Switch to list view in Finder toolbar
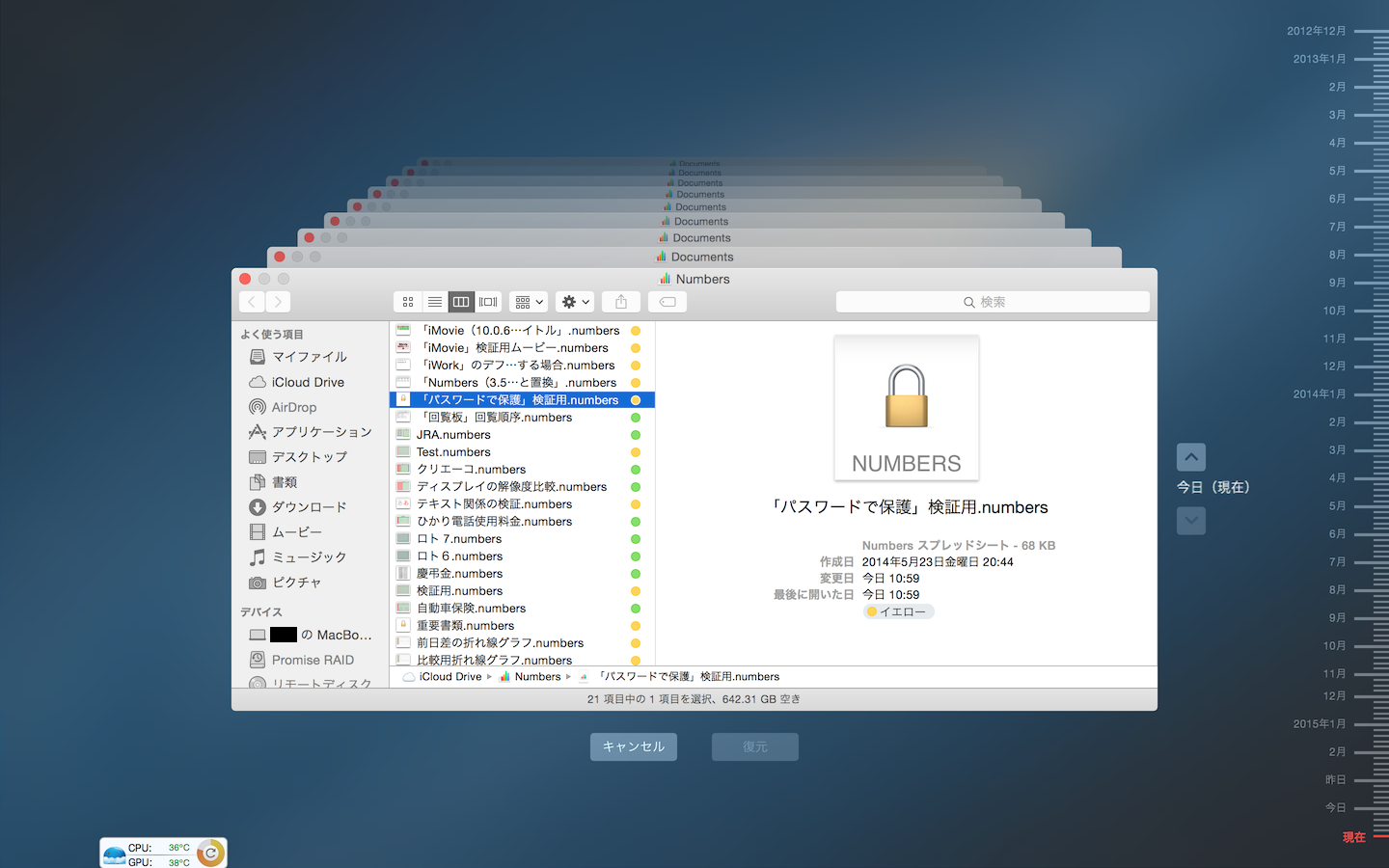Viewport: 1389px width, 868px height. (435, 302)
